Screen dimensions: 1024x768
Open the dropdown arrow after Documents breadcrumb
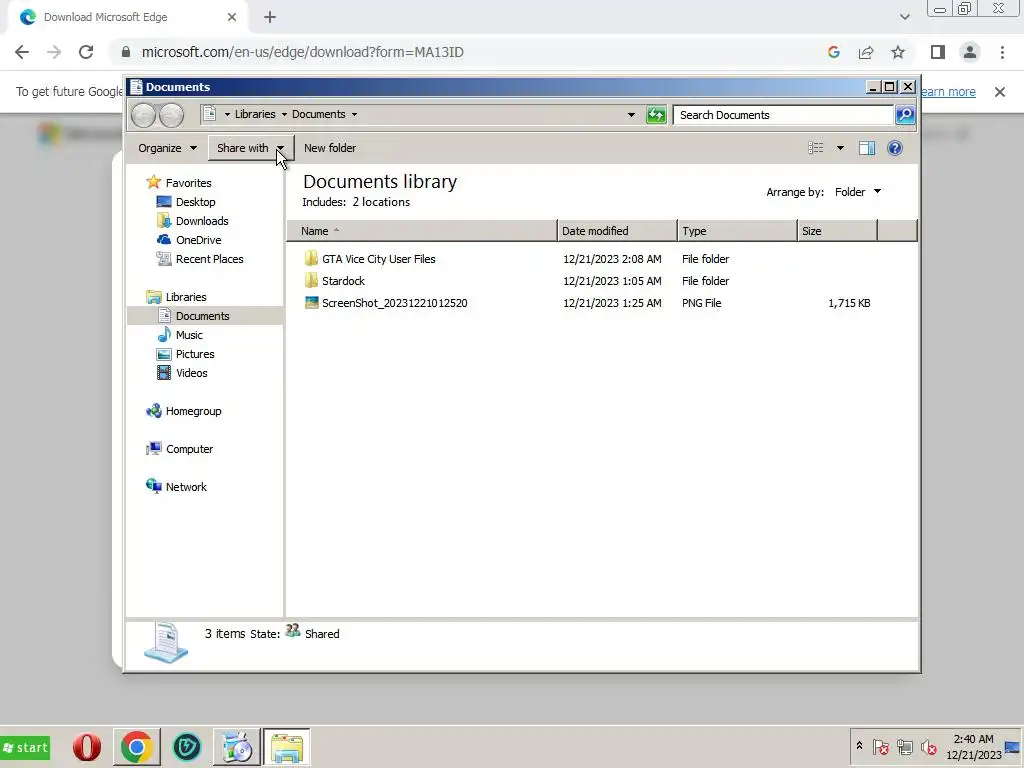click(355, 114)
